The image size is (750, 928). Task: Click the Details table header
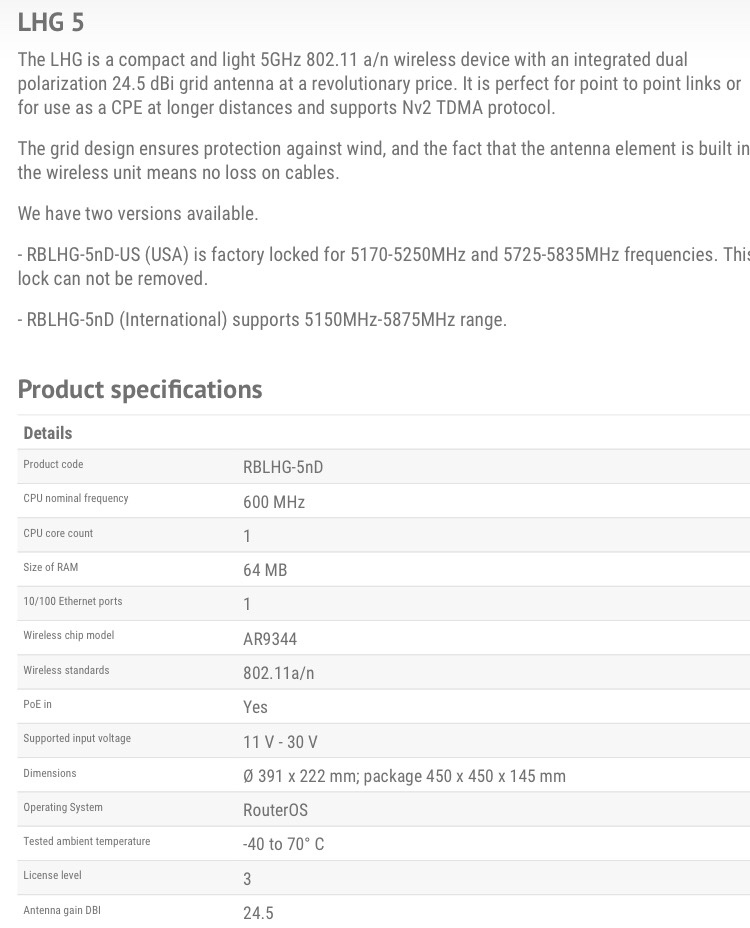pyautogui.click(x=48, y=433)
